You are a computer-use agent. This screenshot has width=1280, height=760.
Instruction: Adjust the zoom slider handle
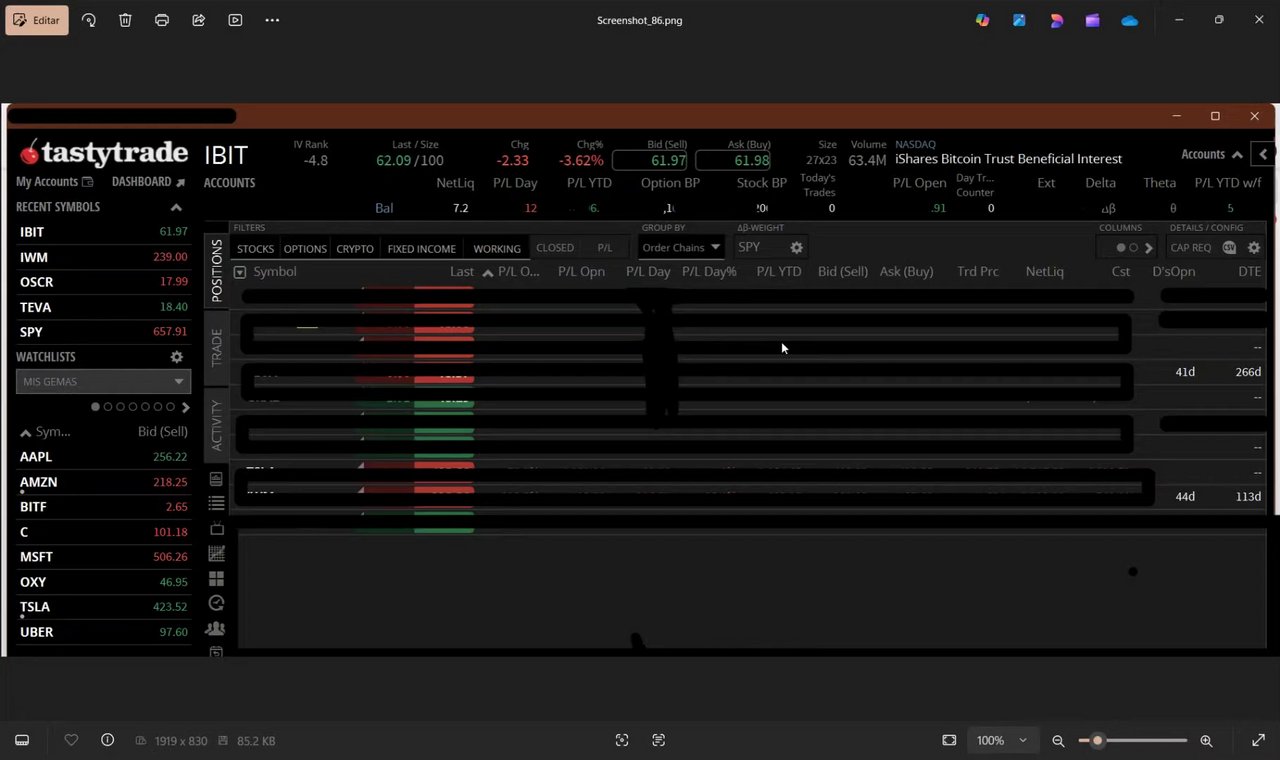point(1097,740)
